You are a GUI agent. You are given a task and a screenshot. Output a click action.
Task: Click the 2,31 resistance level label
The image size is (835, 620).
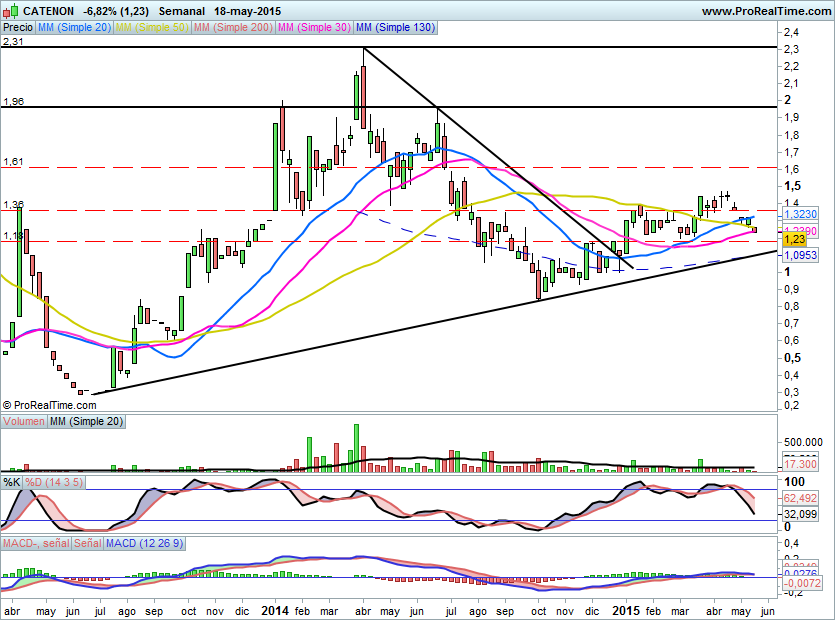click(x=12, y=41)
